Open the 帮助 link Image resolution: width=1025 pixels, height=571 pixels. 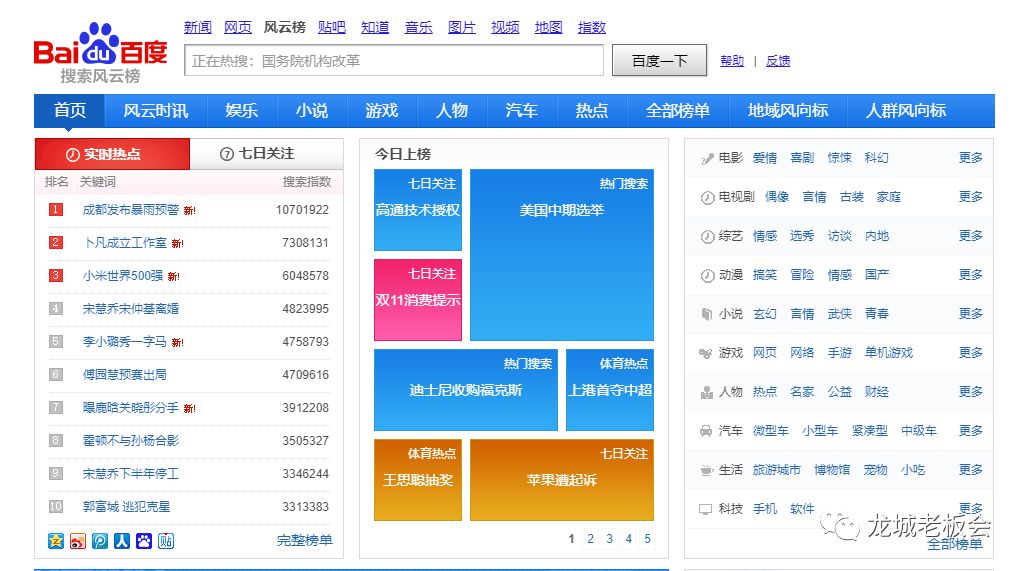coord(732,61)
